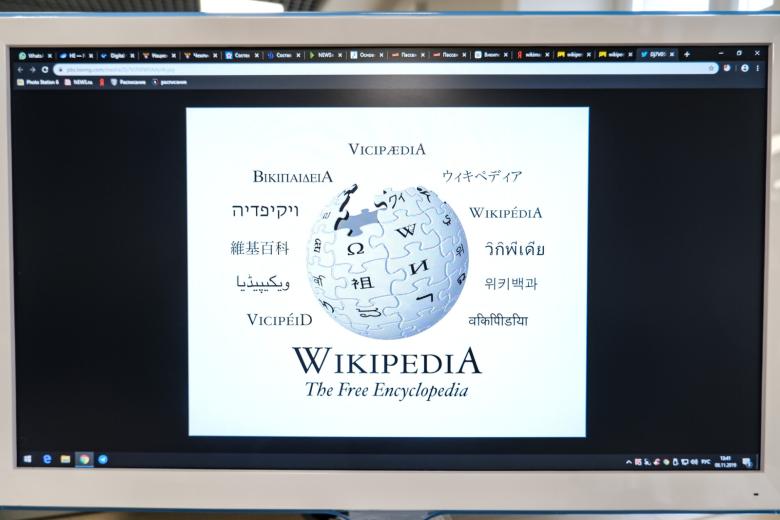This screenshot has height=520, width=780.
Task: Open the NEWS.ru bookmark
Action: point(79,83)
